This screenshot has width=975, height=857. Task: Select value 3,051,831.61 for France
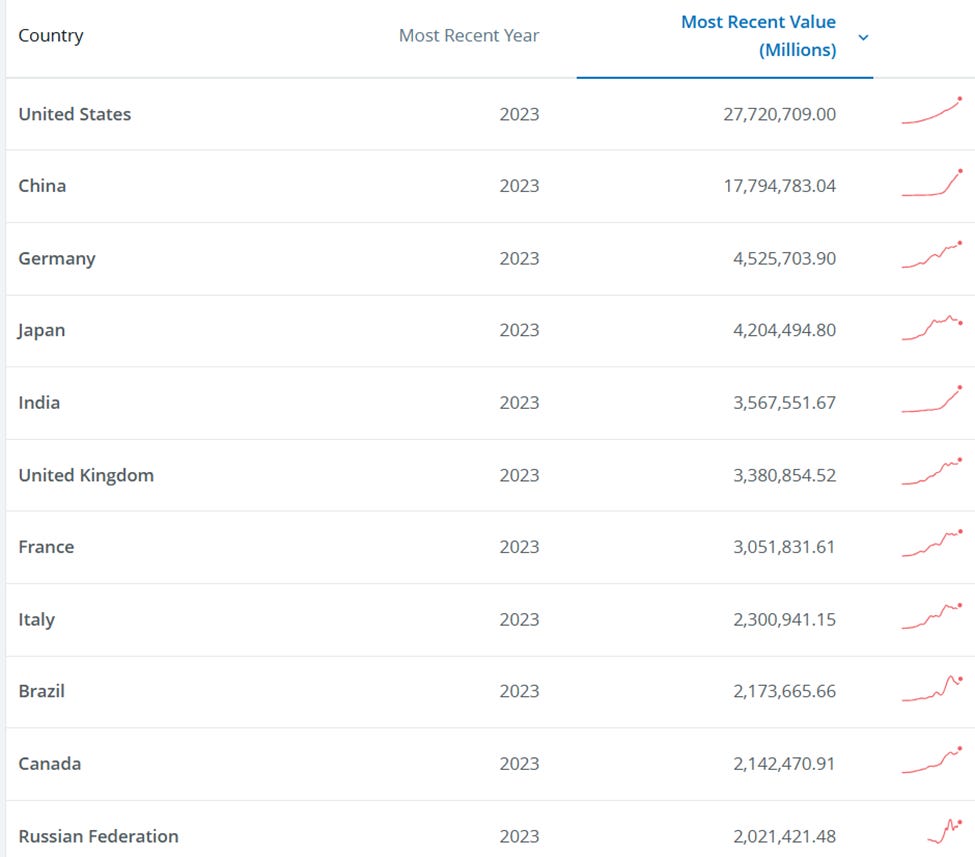[784, 547]
